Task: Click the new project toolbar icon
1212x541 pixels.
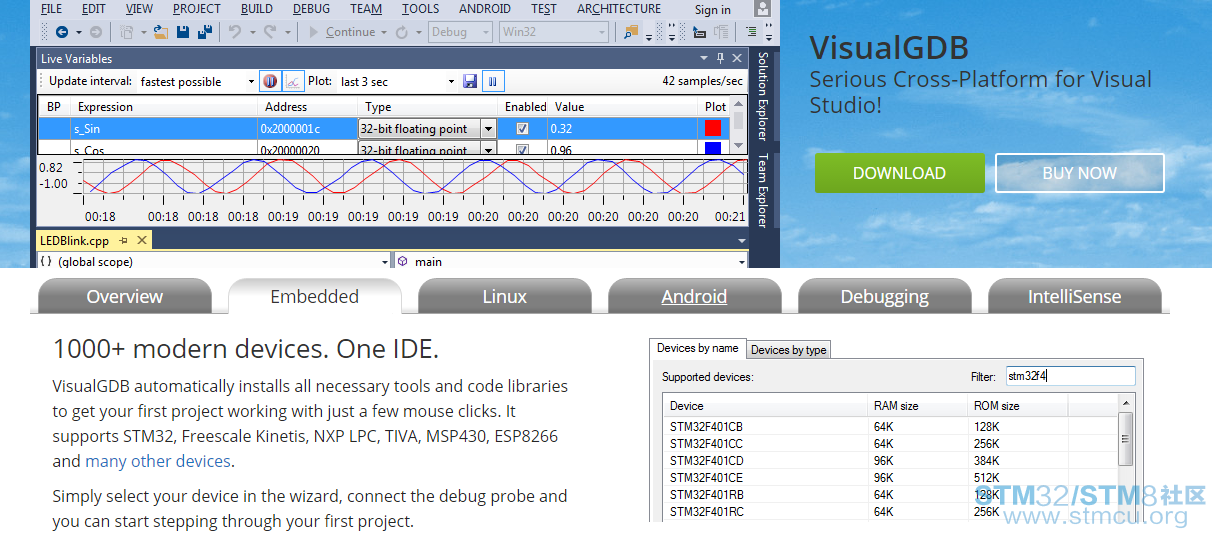Action: (127, 32)
